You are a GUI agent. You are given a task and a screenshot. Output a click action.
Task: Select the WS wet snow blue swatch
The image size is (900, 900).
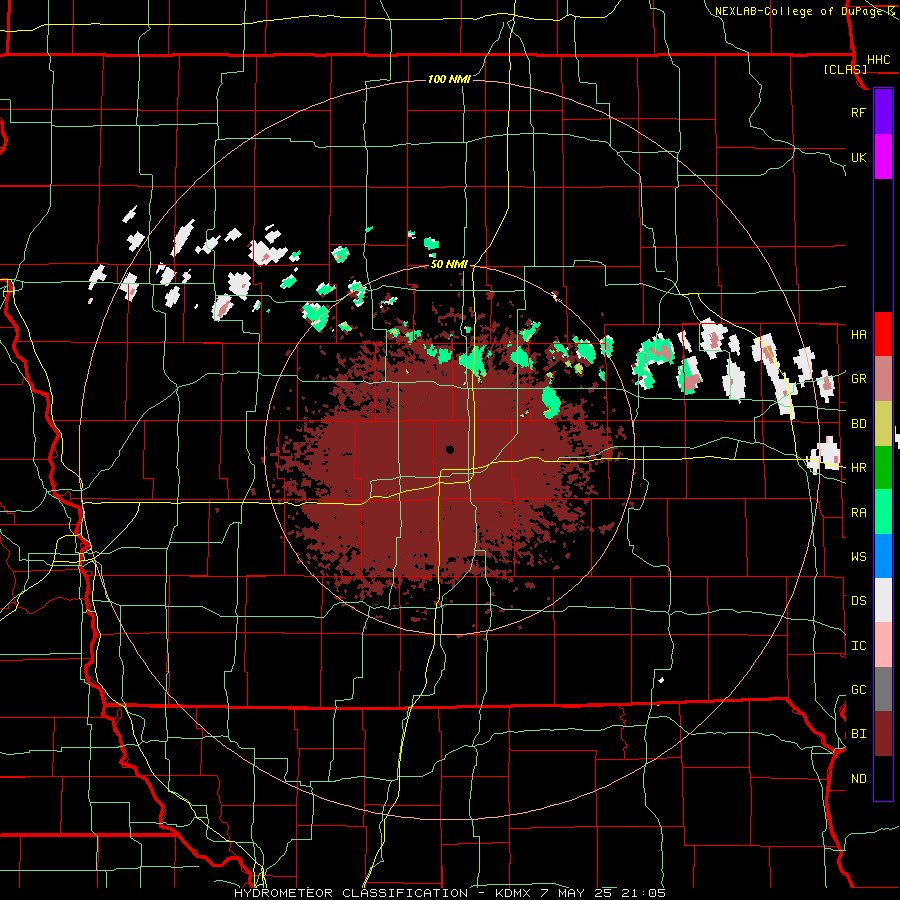coord(883,556)
